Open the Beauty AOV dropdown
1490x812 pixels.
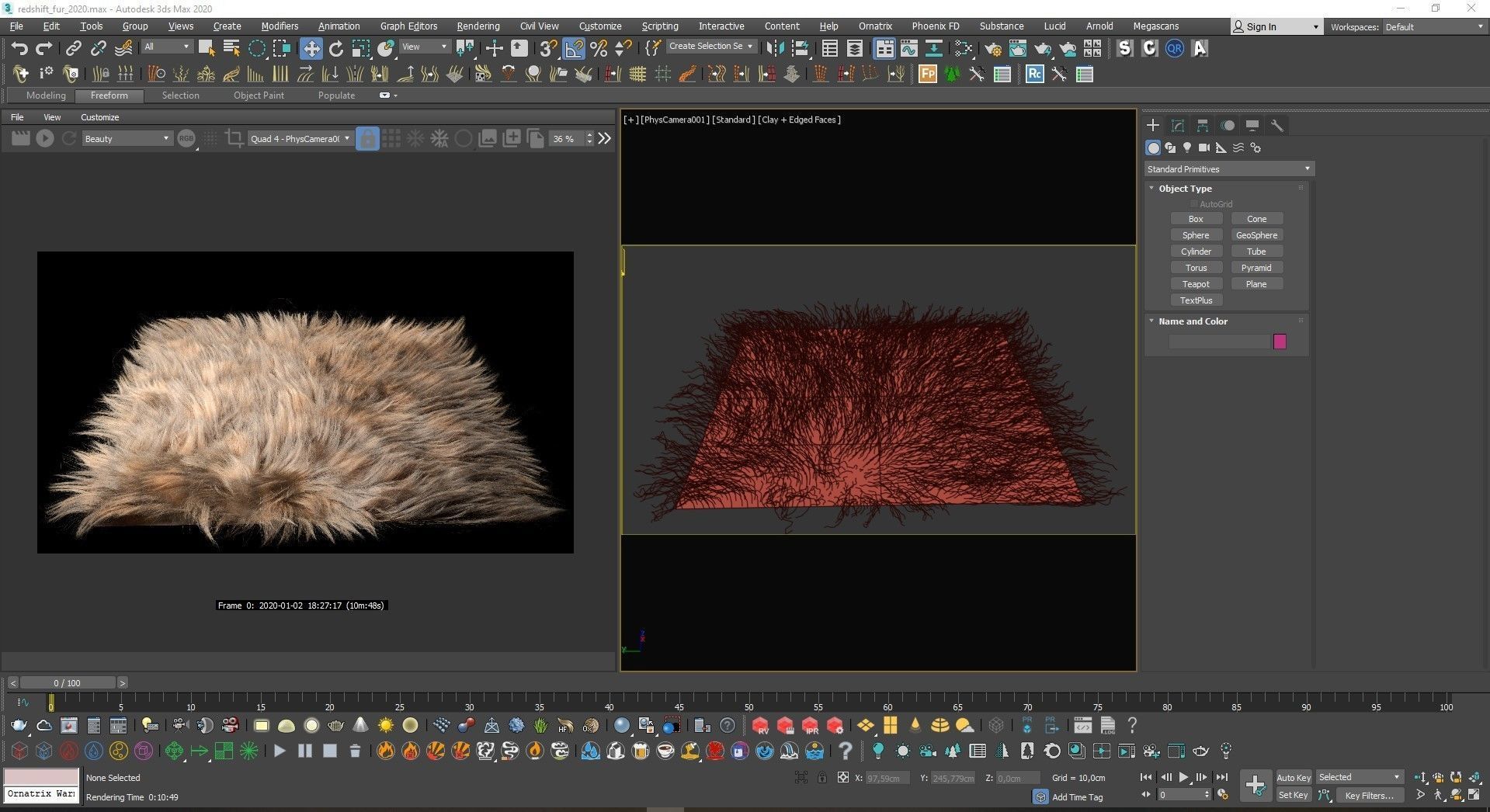point(126,138)
